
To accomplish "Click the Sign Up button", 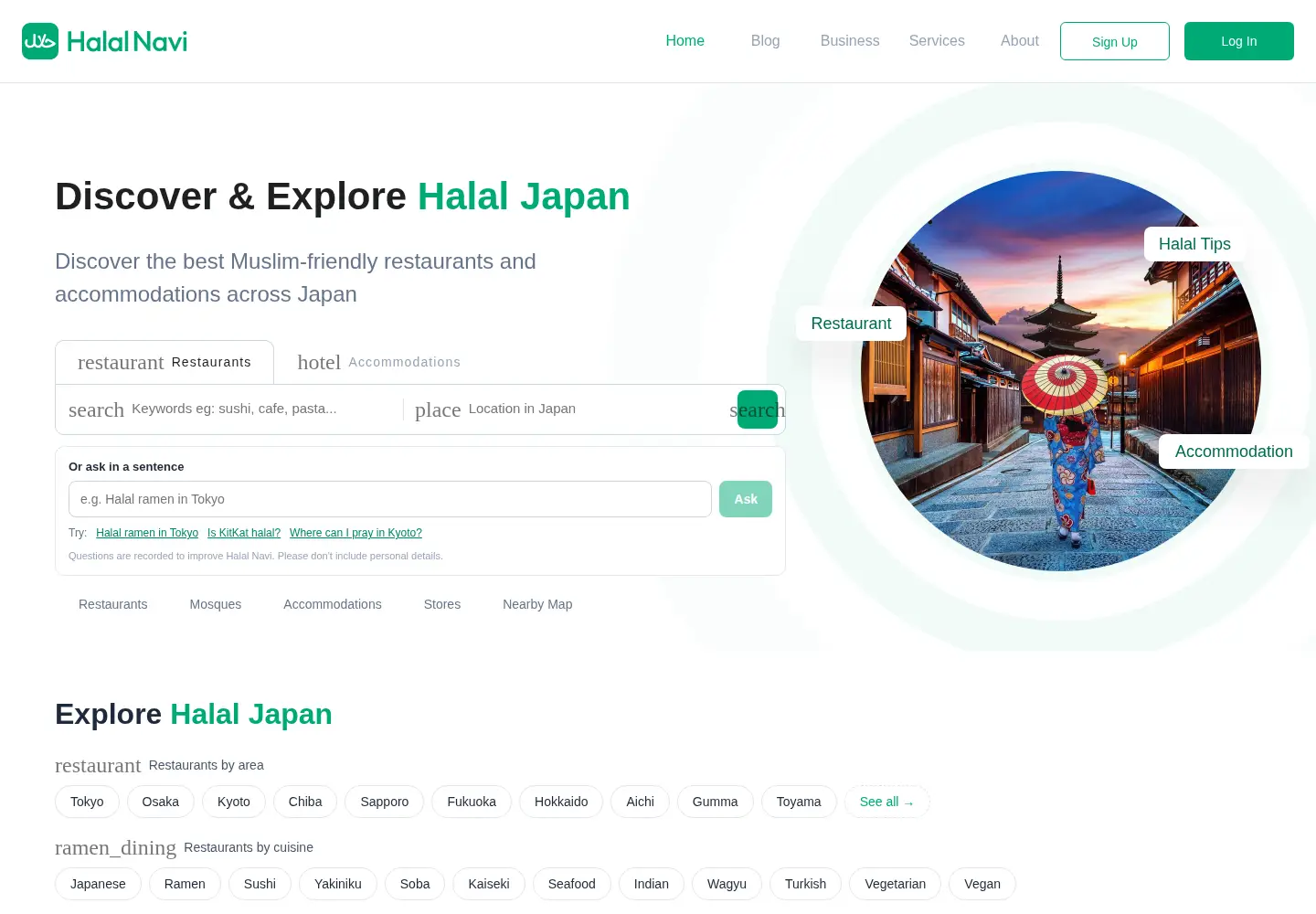I will coord(1115,41).
